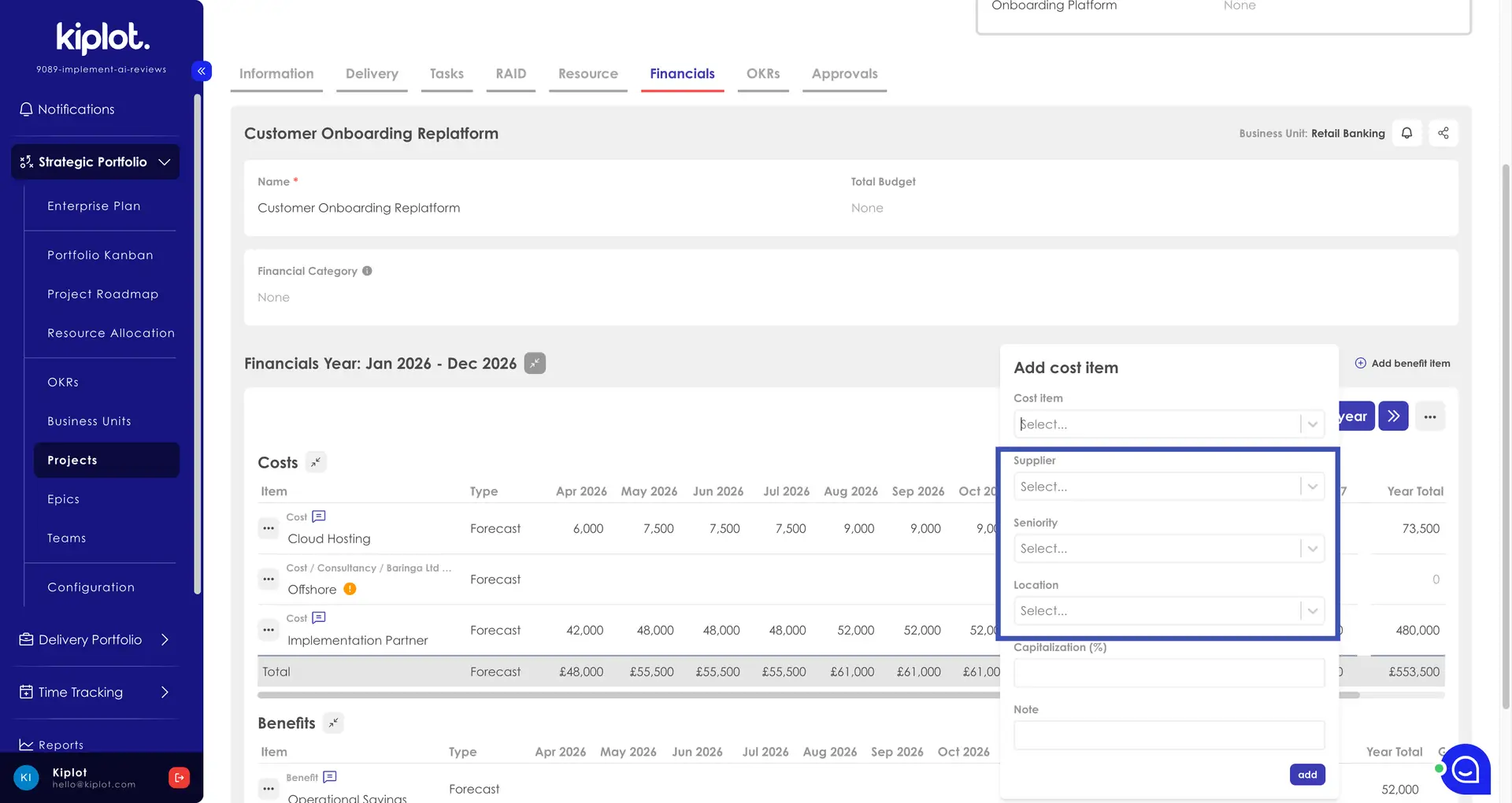Click the Financial Category info icon
1512x803 pixels.
367,271
